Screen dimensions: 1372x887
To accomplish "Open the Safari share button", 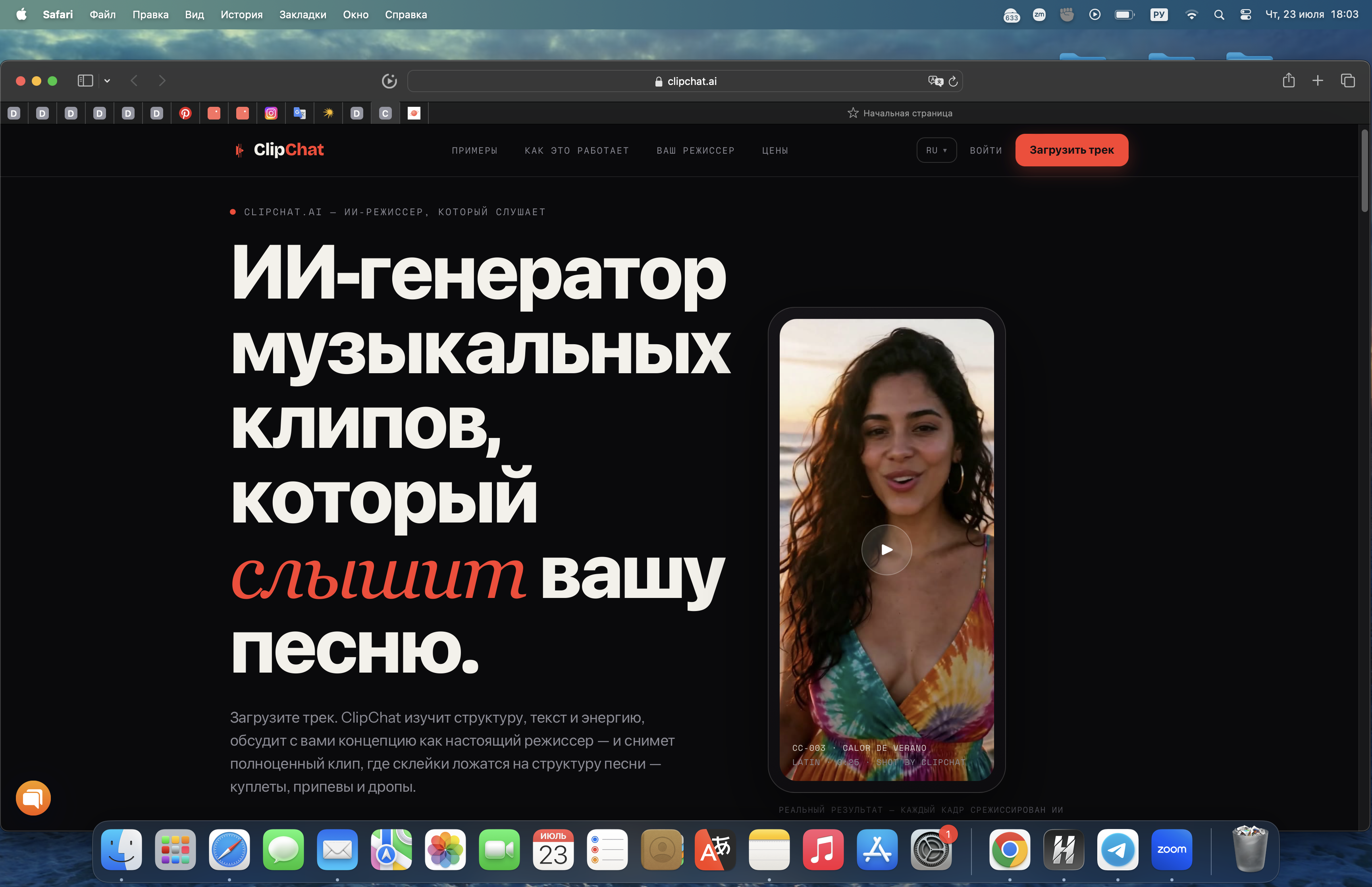I will [1289, 80].
